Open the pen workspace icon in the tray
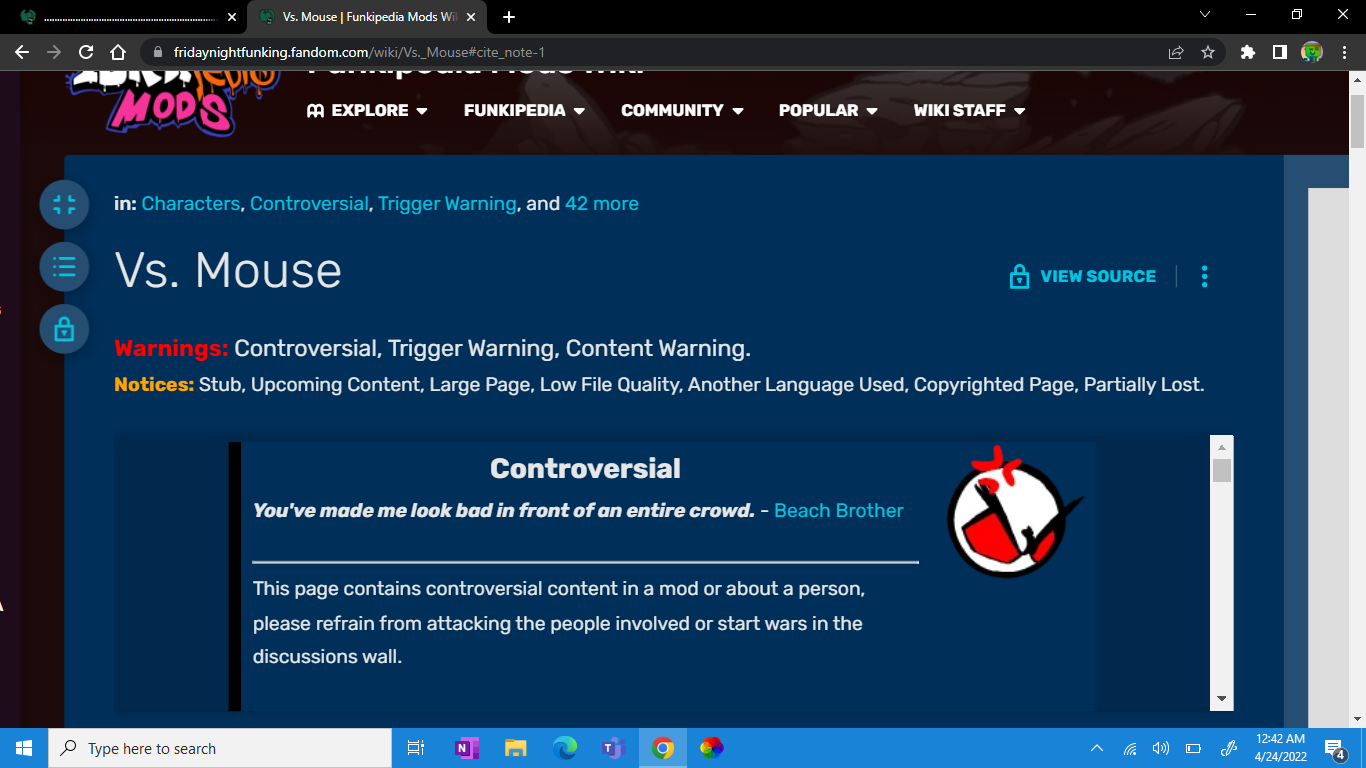 [1230, 748]
